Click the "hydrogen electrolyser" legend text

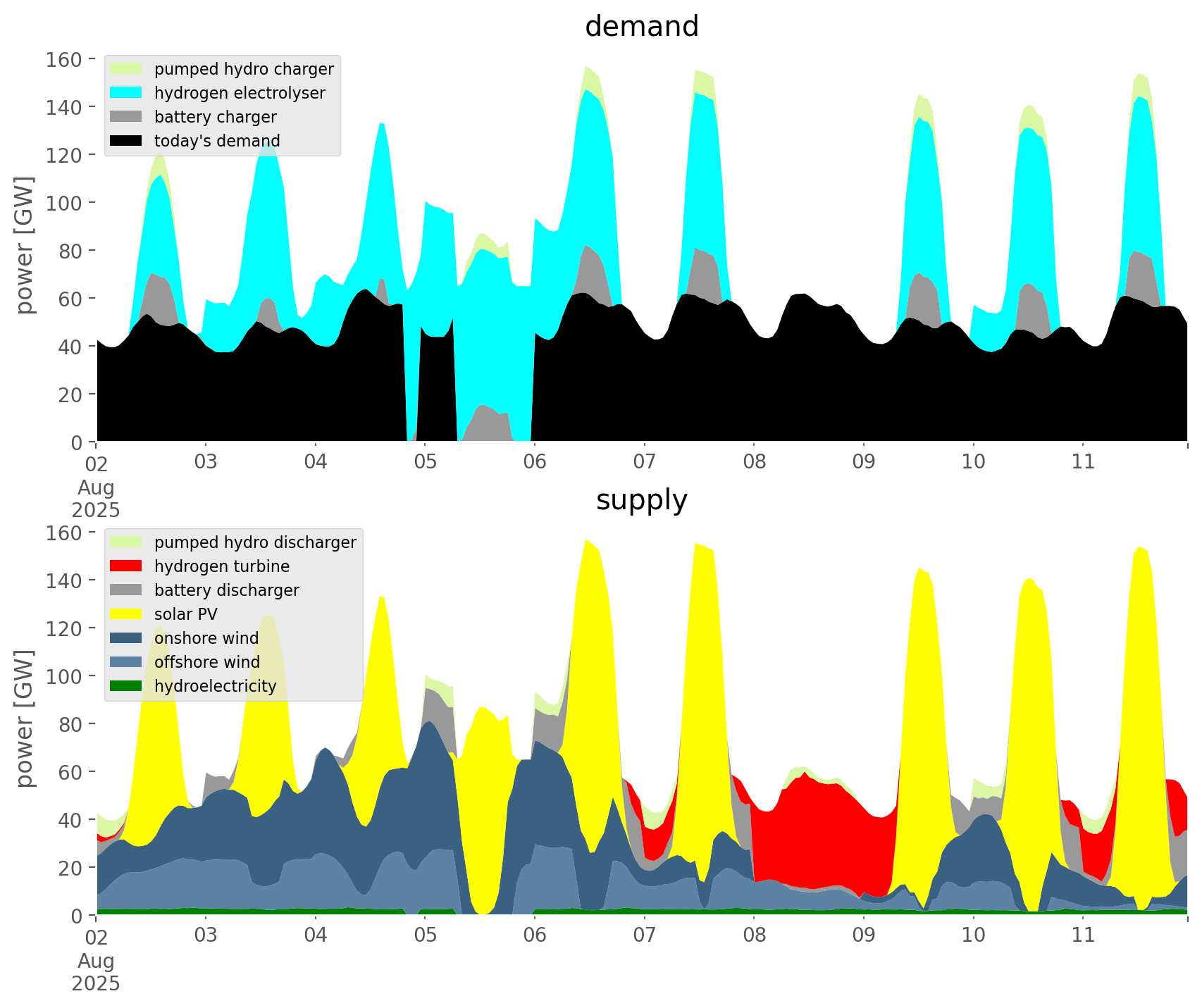240,93
